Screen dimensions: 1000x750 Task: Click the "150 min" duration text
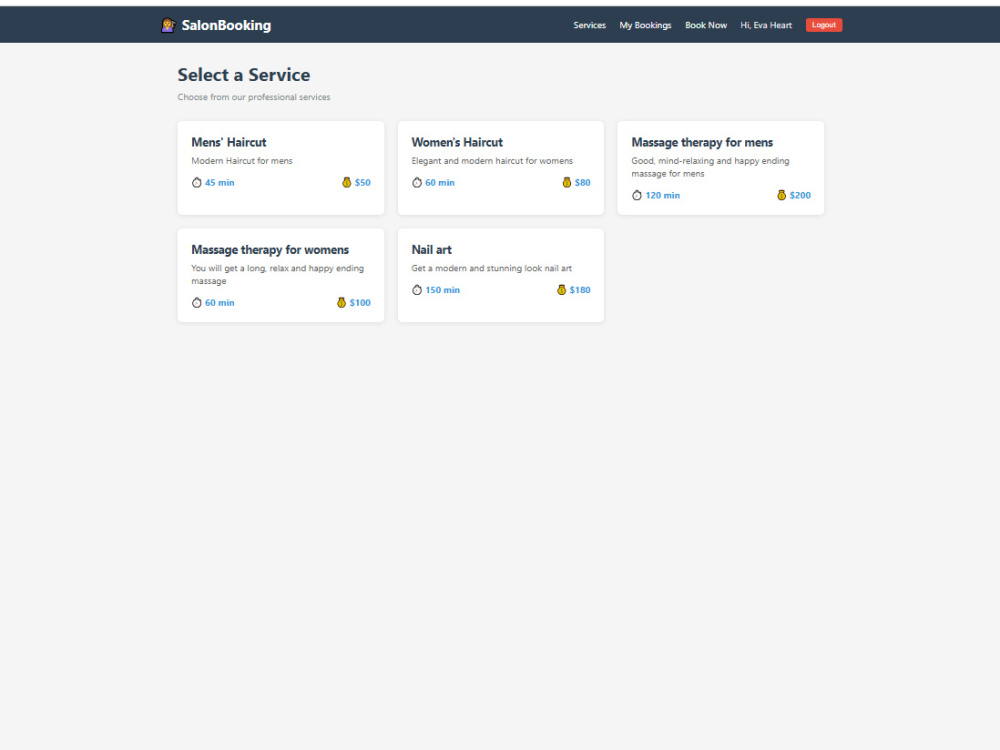(443, 290)
